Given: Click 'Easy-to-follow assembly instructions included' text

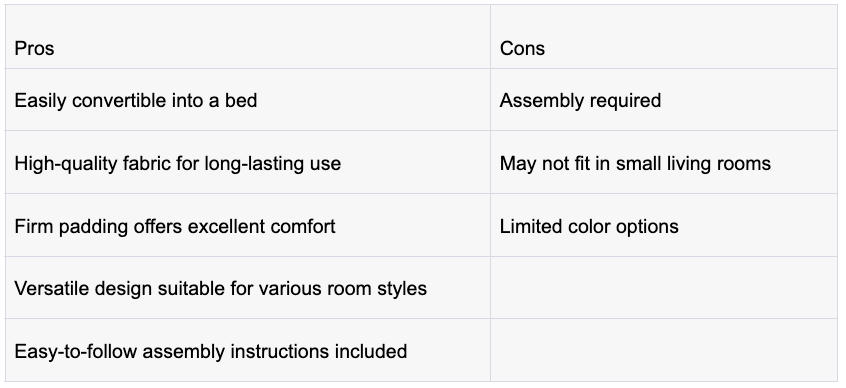Looking at the screenshot, I should (x=210, y=351).
